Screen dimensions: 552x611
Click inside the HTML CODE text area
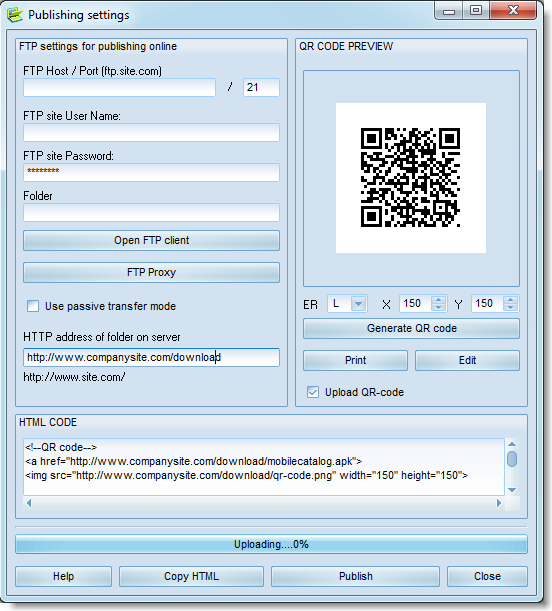(x=264, y=467)
